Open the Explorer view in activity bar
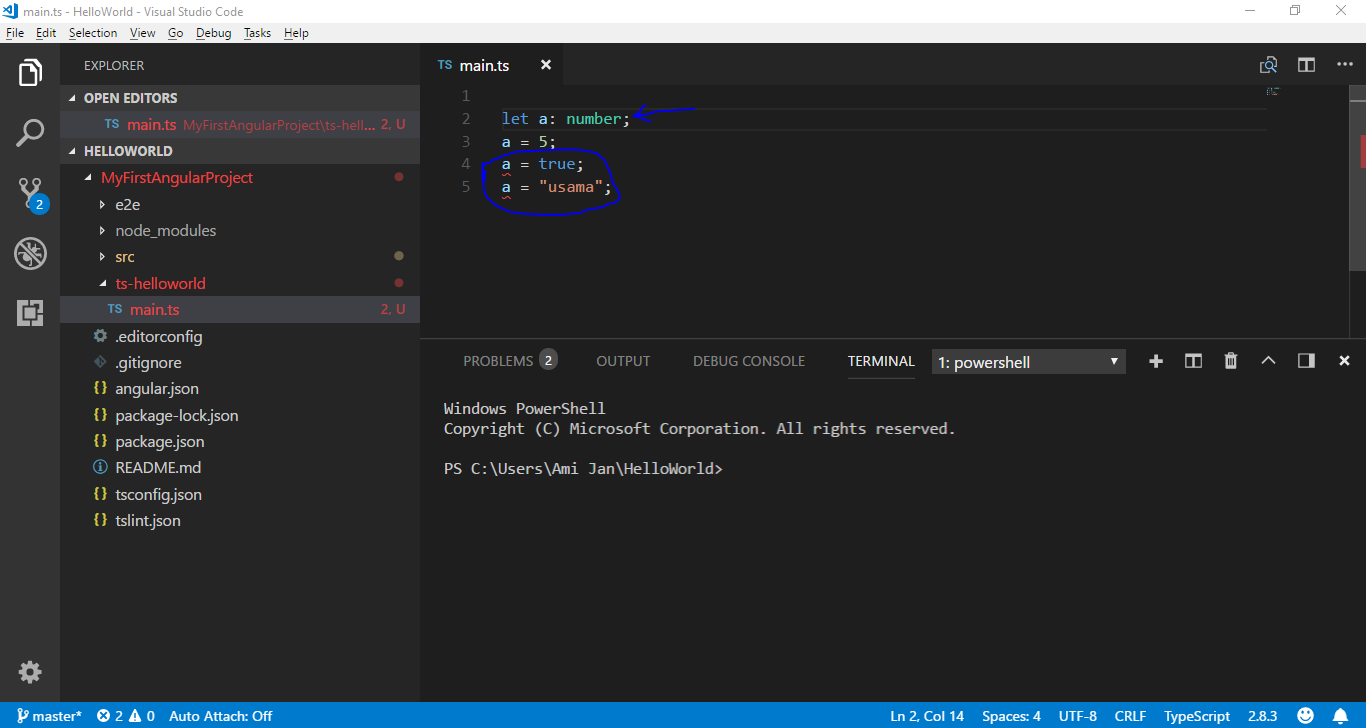Screen dimensions: 1366x728 point(30,73)
